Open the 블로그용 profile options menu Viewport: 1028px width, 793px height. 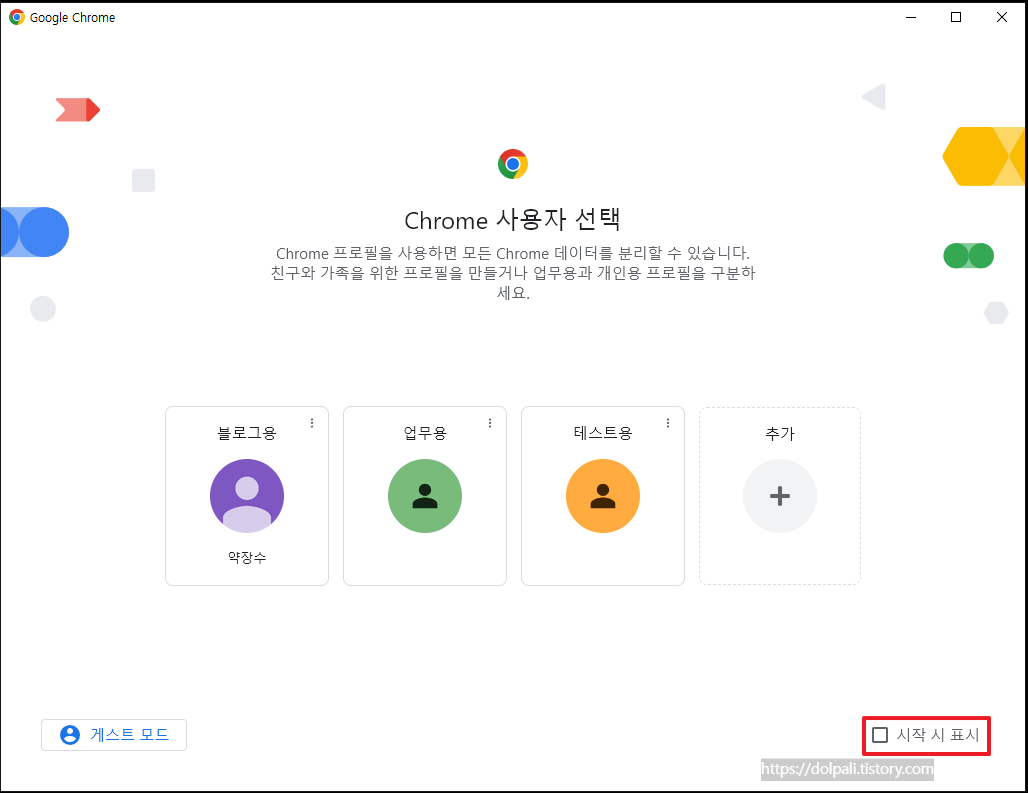pyautogui.click(x=311, y=422)
